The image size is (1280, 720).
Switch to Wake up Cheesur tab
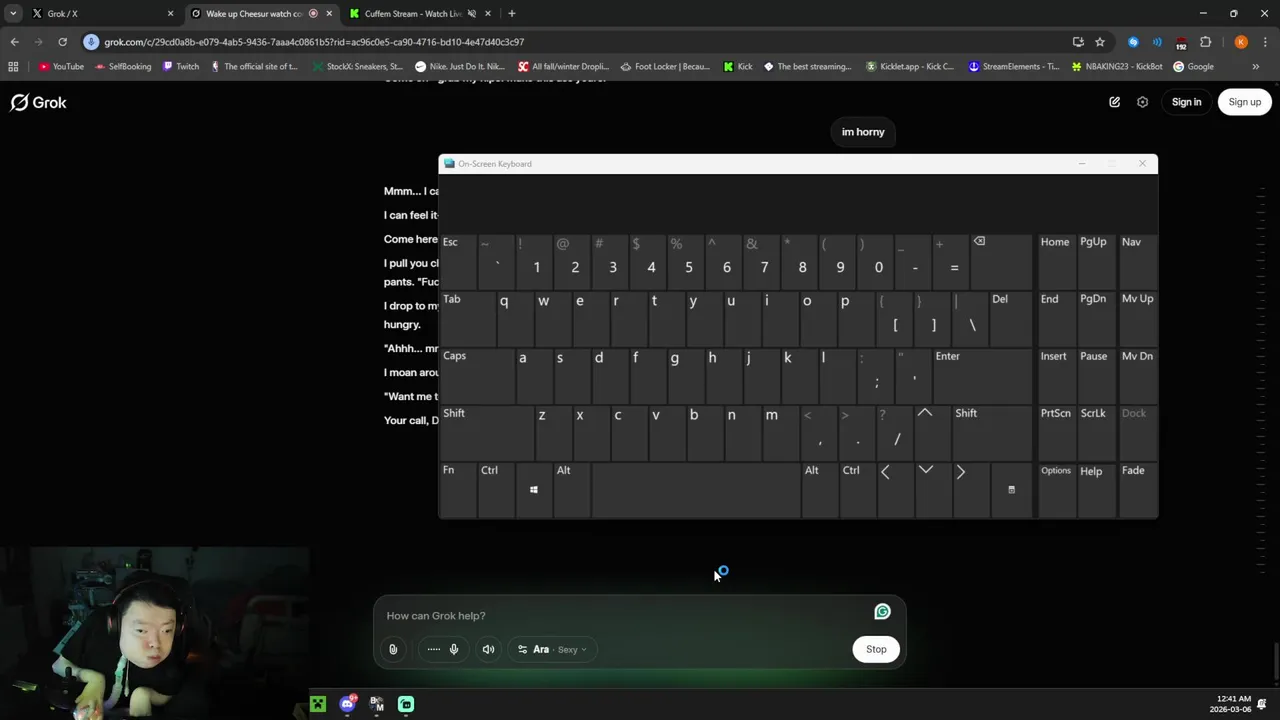(x=262, y=14)
